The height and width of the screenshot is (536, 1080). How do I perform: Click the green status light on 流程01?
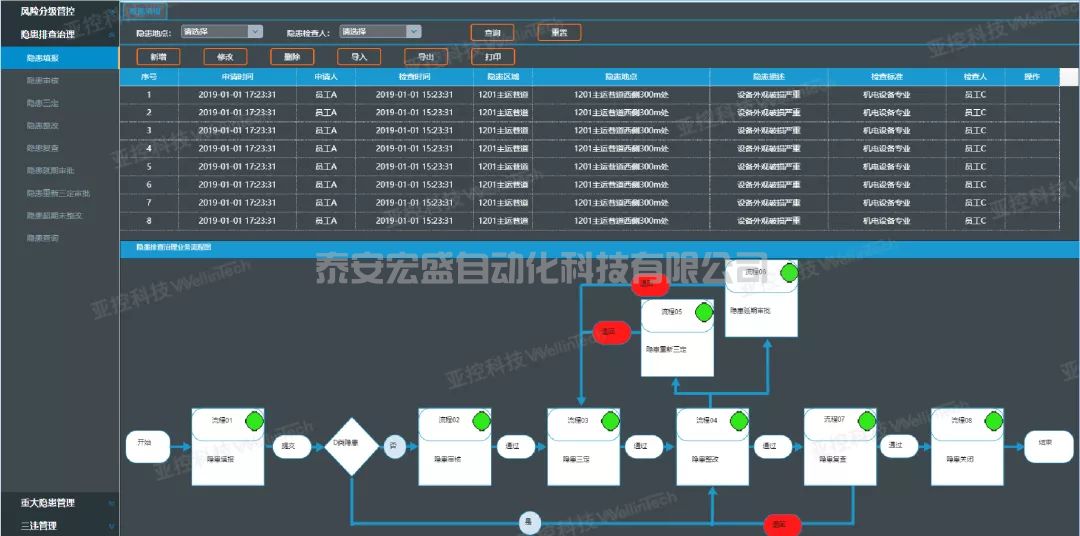coord(251,421)
